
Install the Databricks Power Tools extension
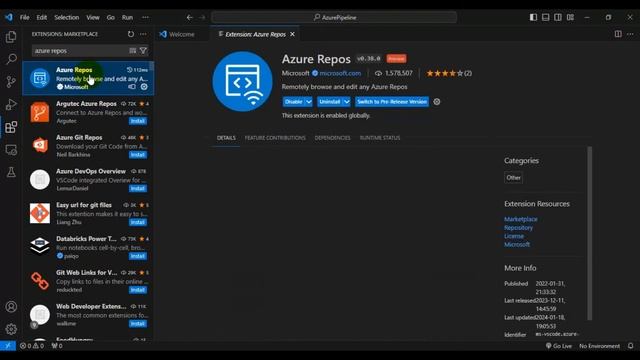click(x=138, y=256)
